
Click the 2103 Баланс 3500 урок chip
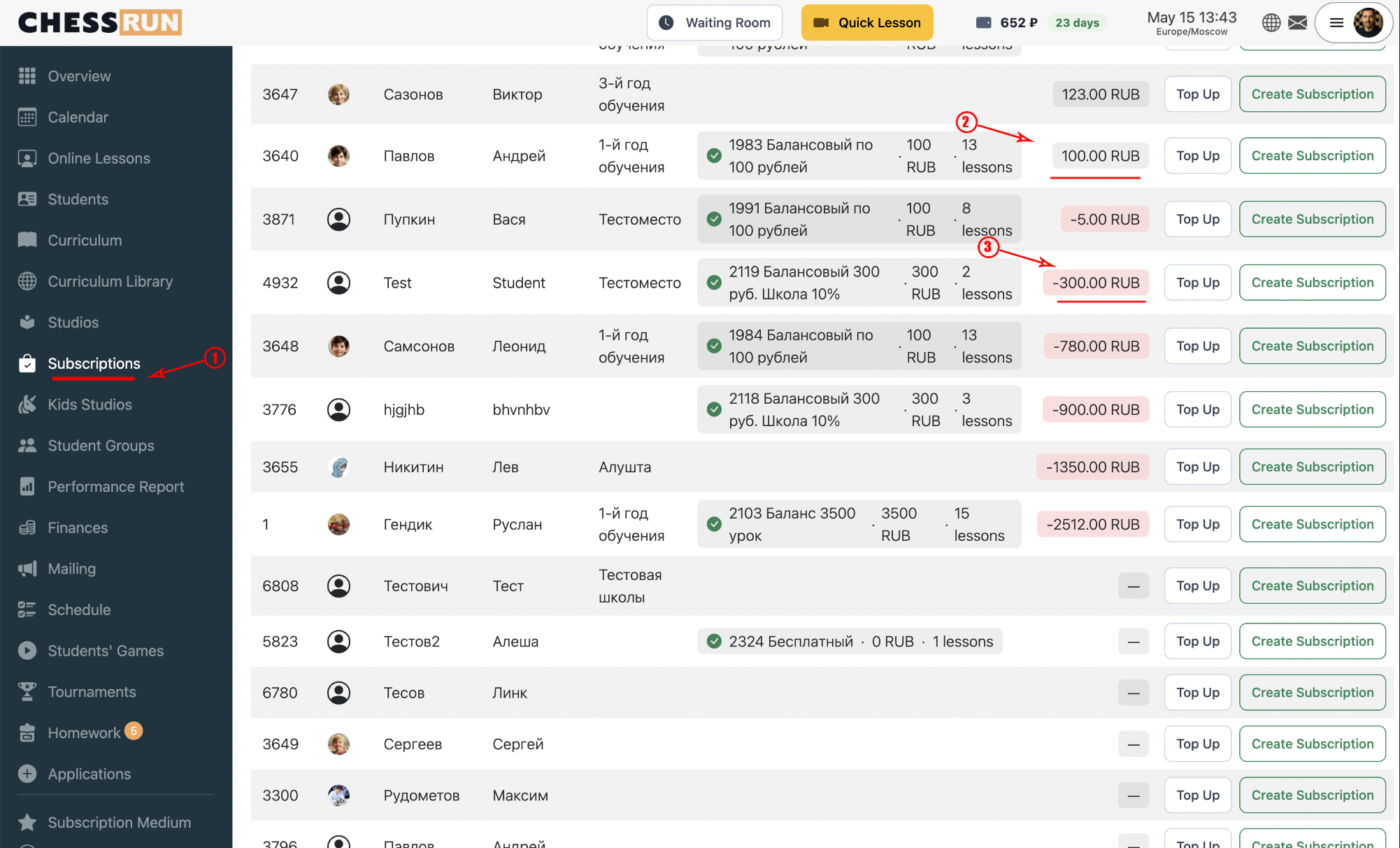pos(859,524)
